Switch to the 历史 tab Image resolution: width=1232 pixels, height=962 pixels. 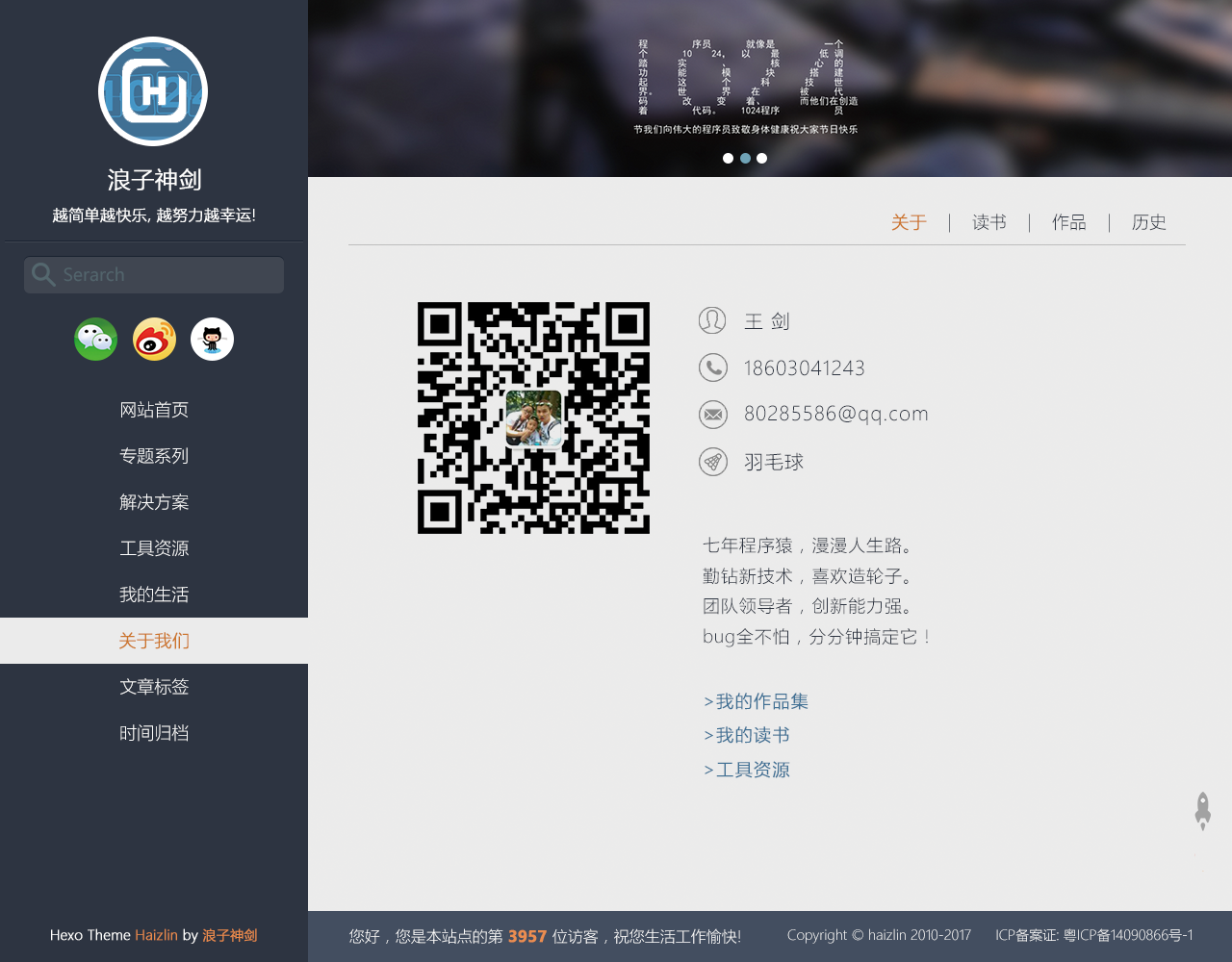pyautogui.click(x=1149, y=223)
